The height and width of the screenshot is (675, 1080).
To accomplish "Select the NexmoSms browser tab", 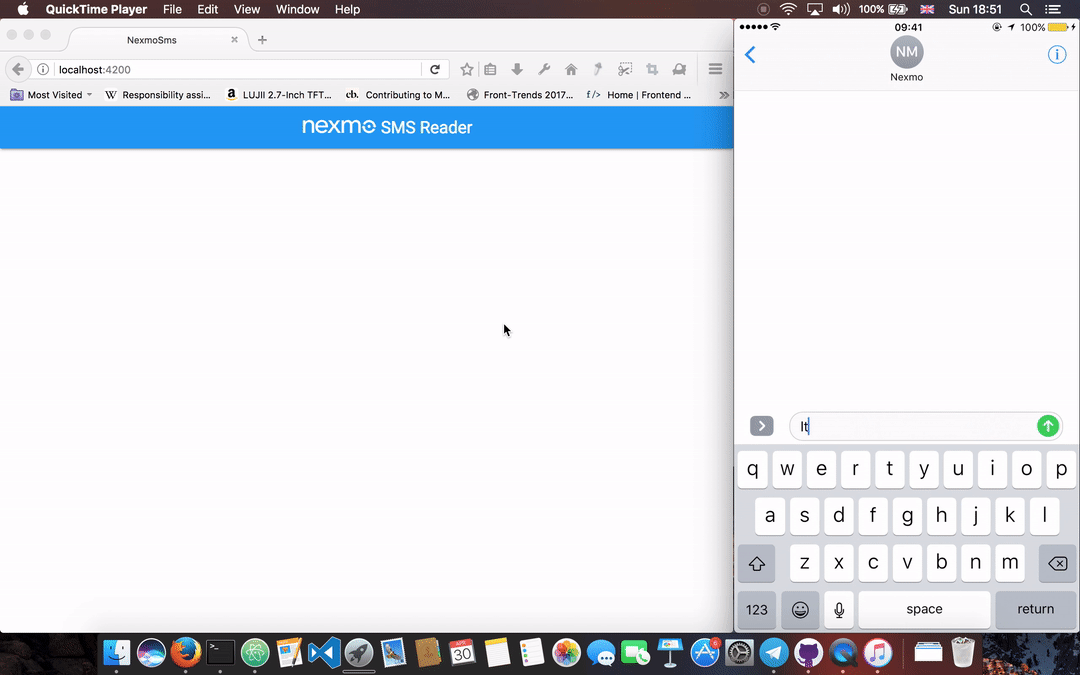I will point(152,40).
